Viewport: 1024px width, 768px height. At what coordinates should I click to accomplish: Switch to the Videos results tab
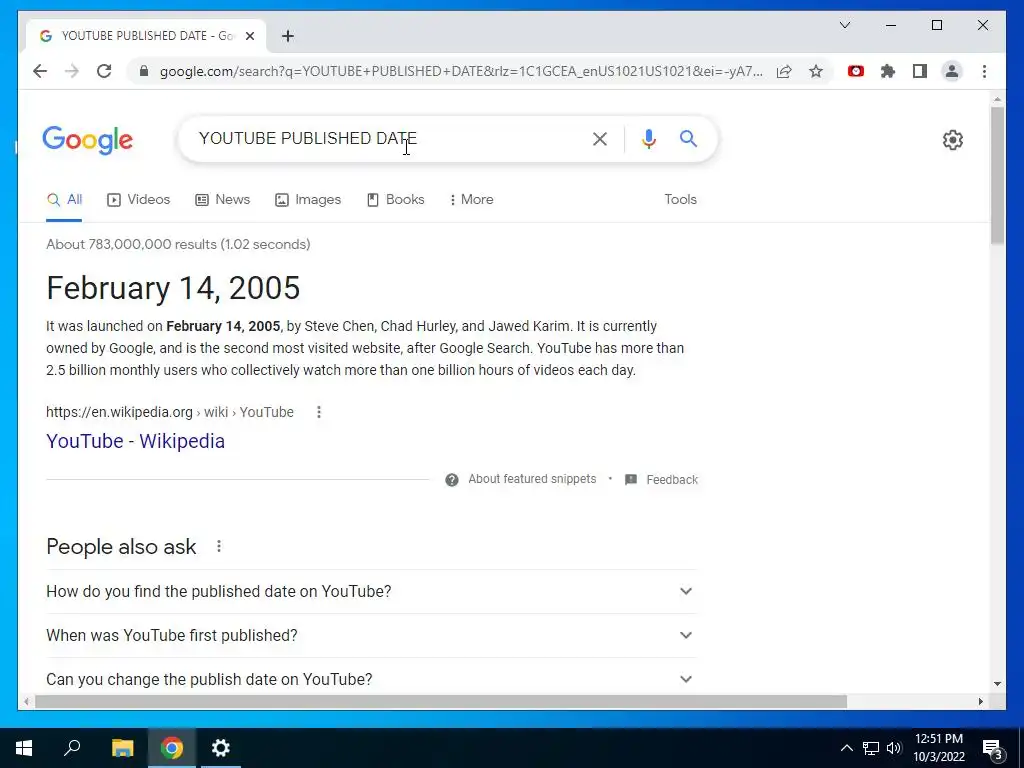(x=138, y=199)
